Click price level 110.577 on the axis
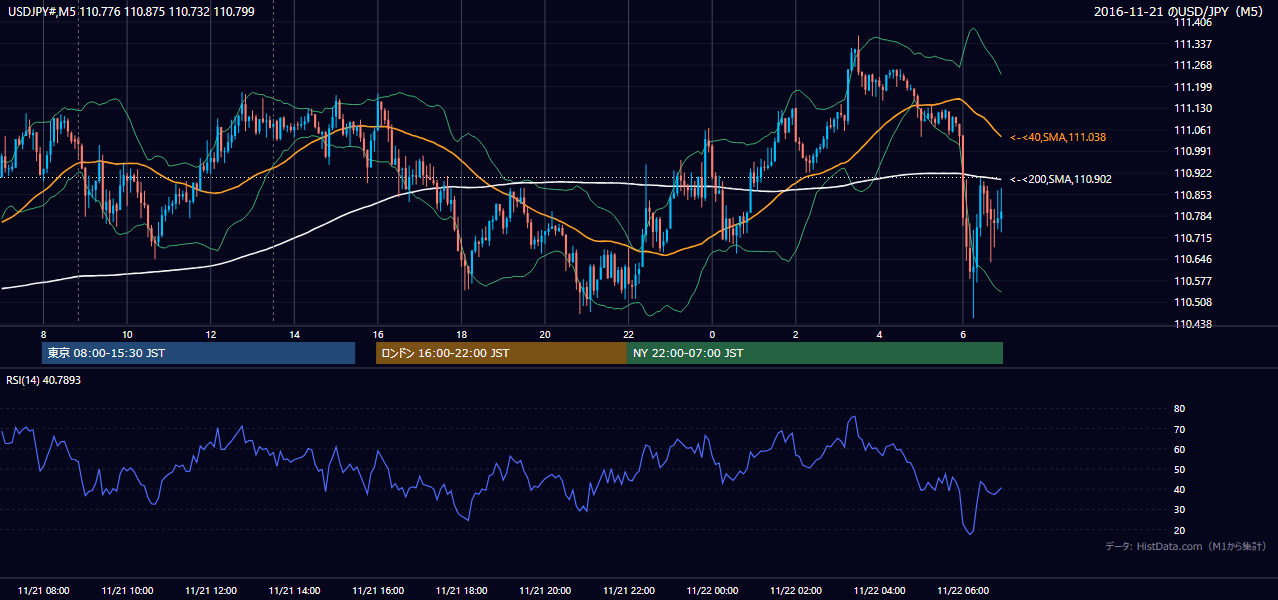Image resolution: width=1278 pixels, height=600 pixels. [1193, 281]
